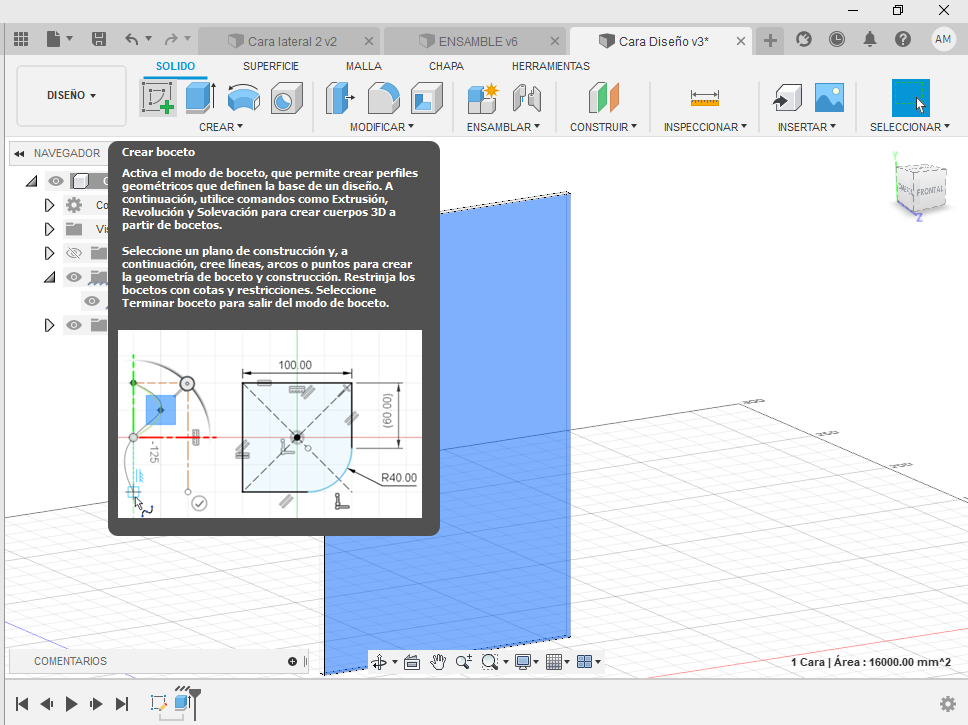Switch to the MALLA tab
This screenshot has height=725, width=968.
tap(363, 66)
